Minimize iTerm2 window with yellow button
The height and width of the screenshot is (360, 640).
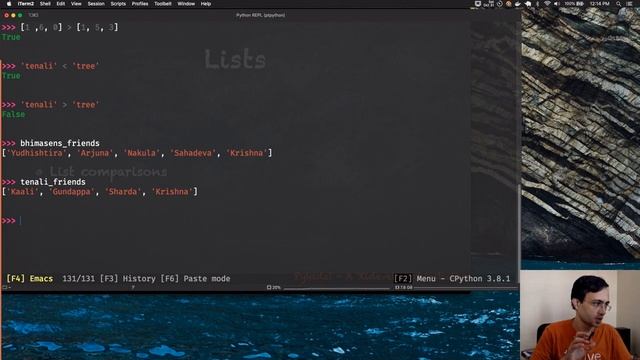13,15
